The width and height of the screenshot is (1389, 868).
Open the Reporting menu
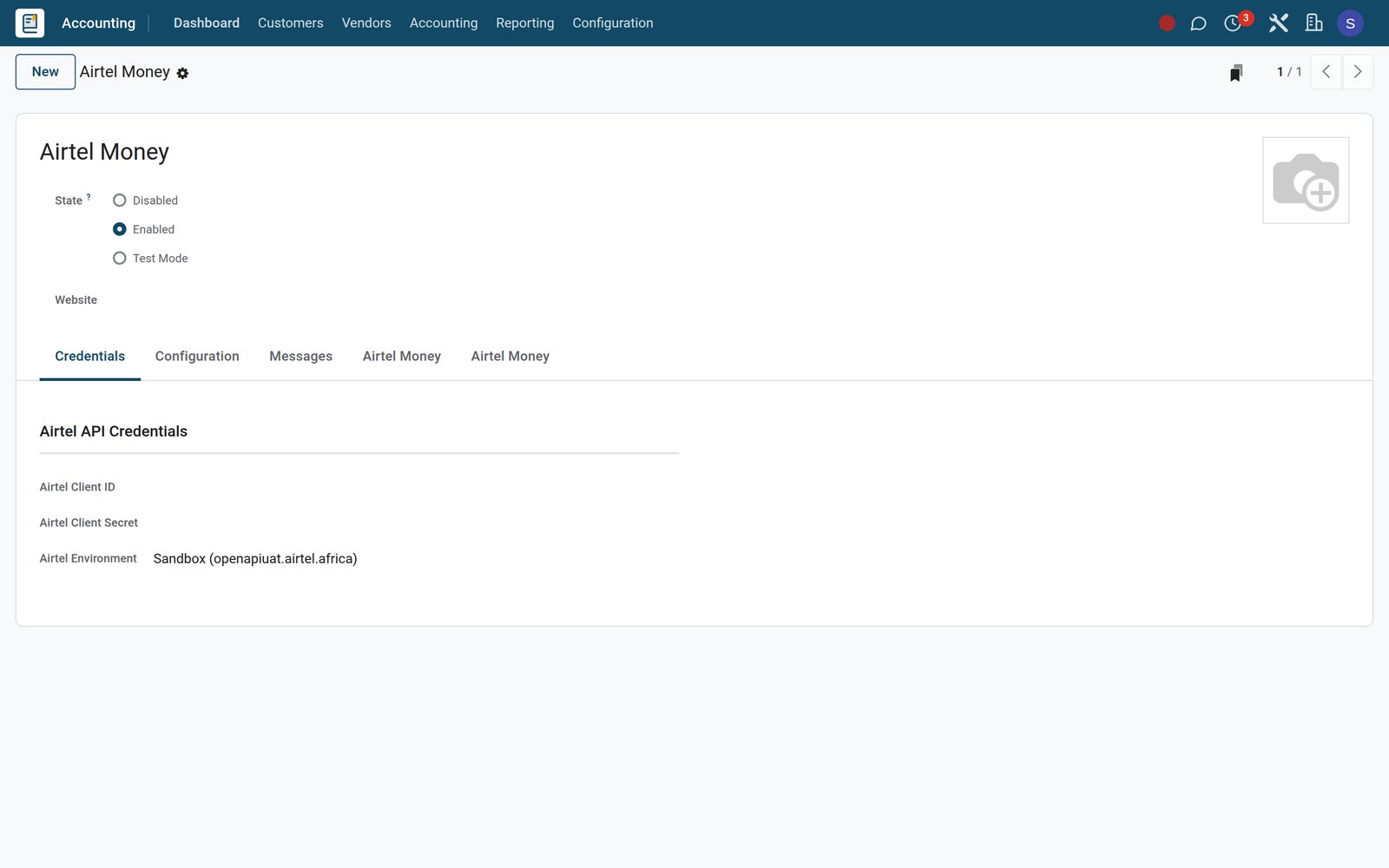point(524,23)
